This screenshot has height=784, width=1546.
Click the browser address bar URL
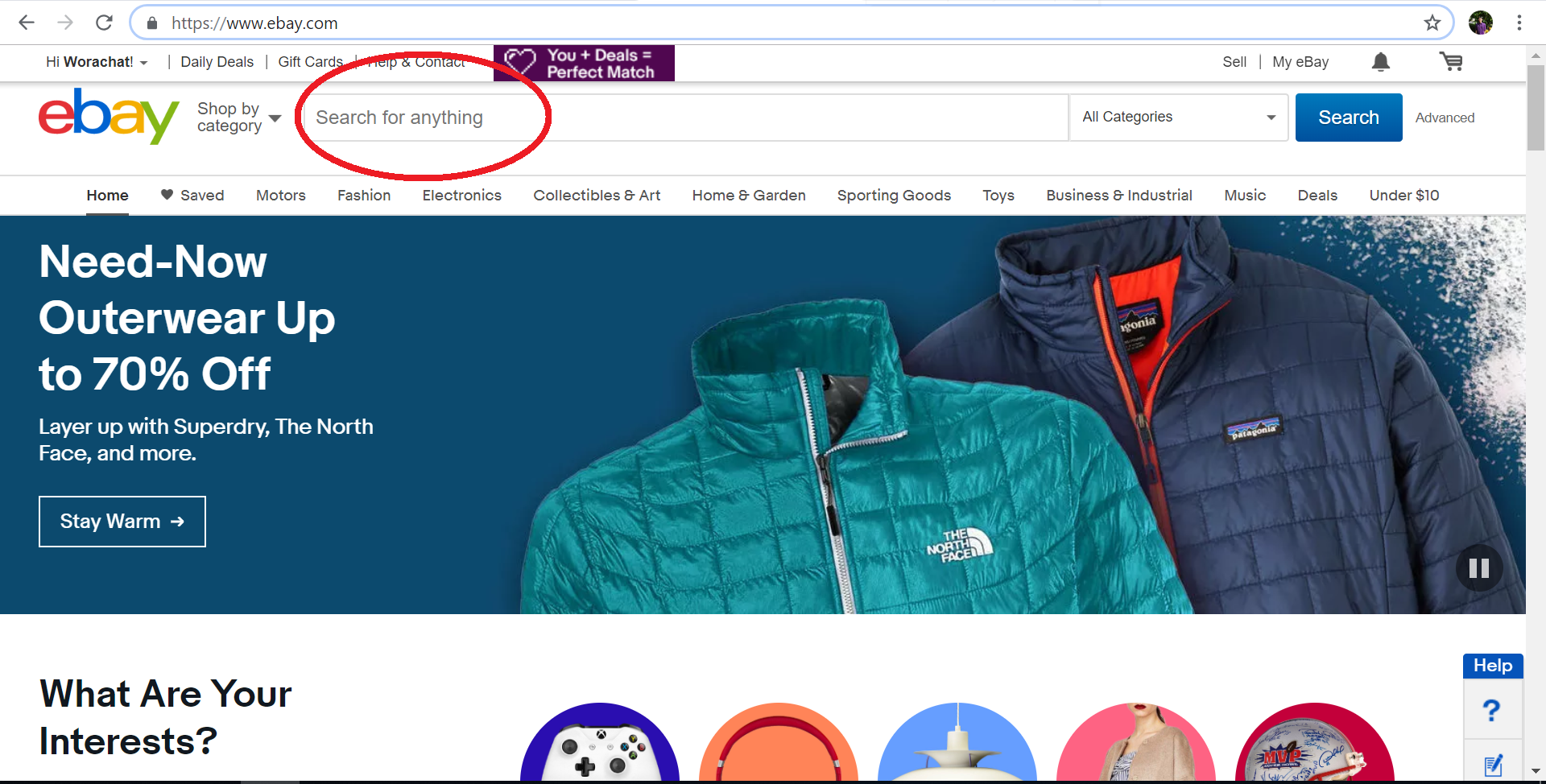coord(254,23)
